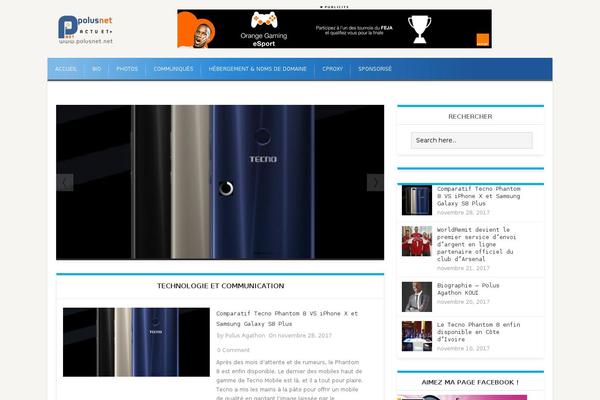Open Le Tecno Phantom 8 enfin disponible link

tap(478, 332)
